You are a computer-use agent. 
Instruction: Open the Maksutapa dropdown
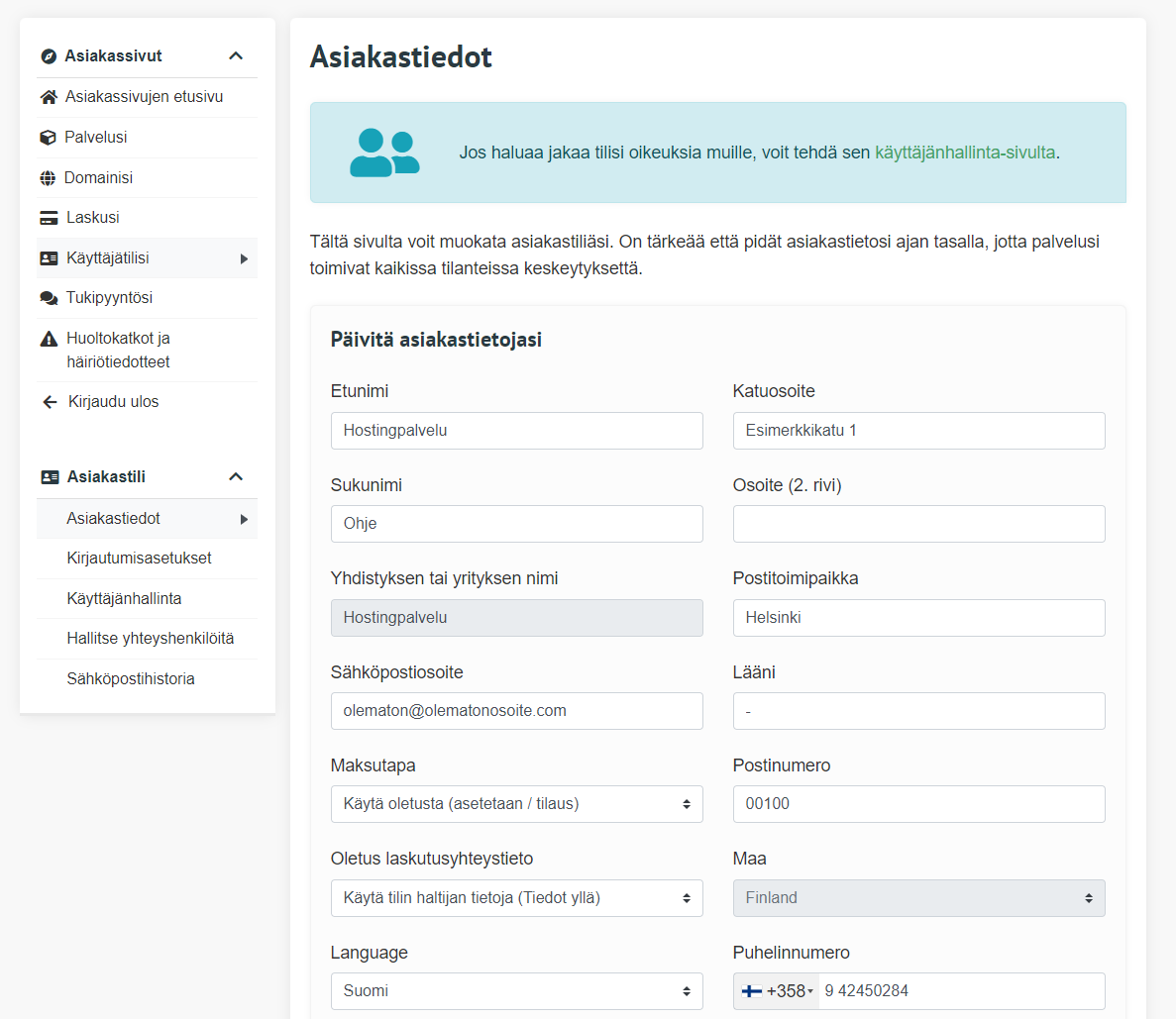point(517,804)
